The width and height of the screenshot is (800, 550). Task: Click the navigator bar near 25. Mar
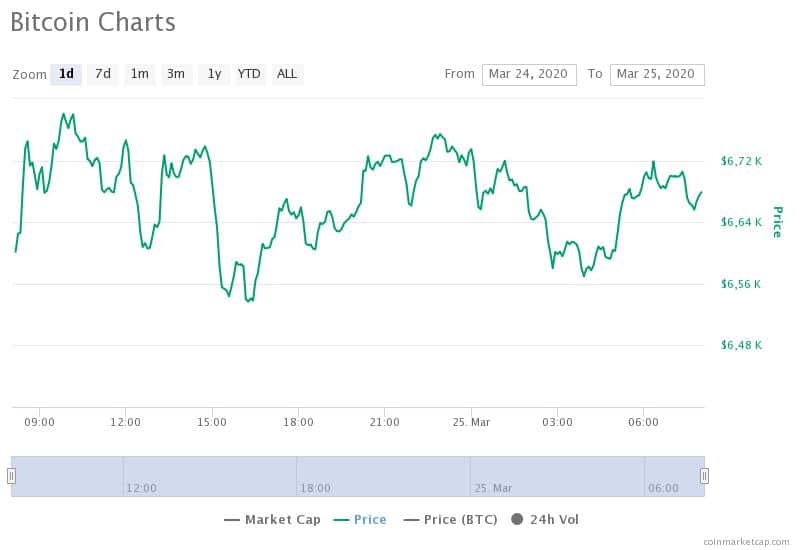(x=493, y=488)
